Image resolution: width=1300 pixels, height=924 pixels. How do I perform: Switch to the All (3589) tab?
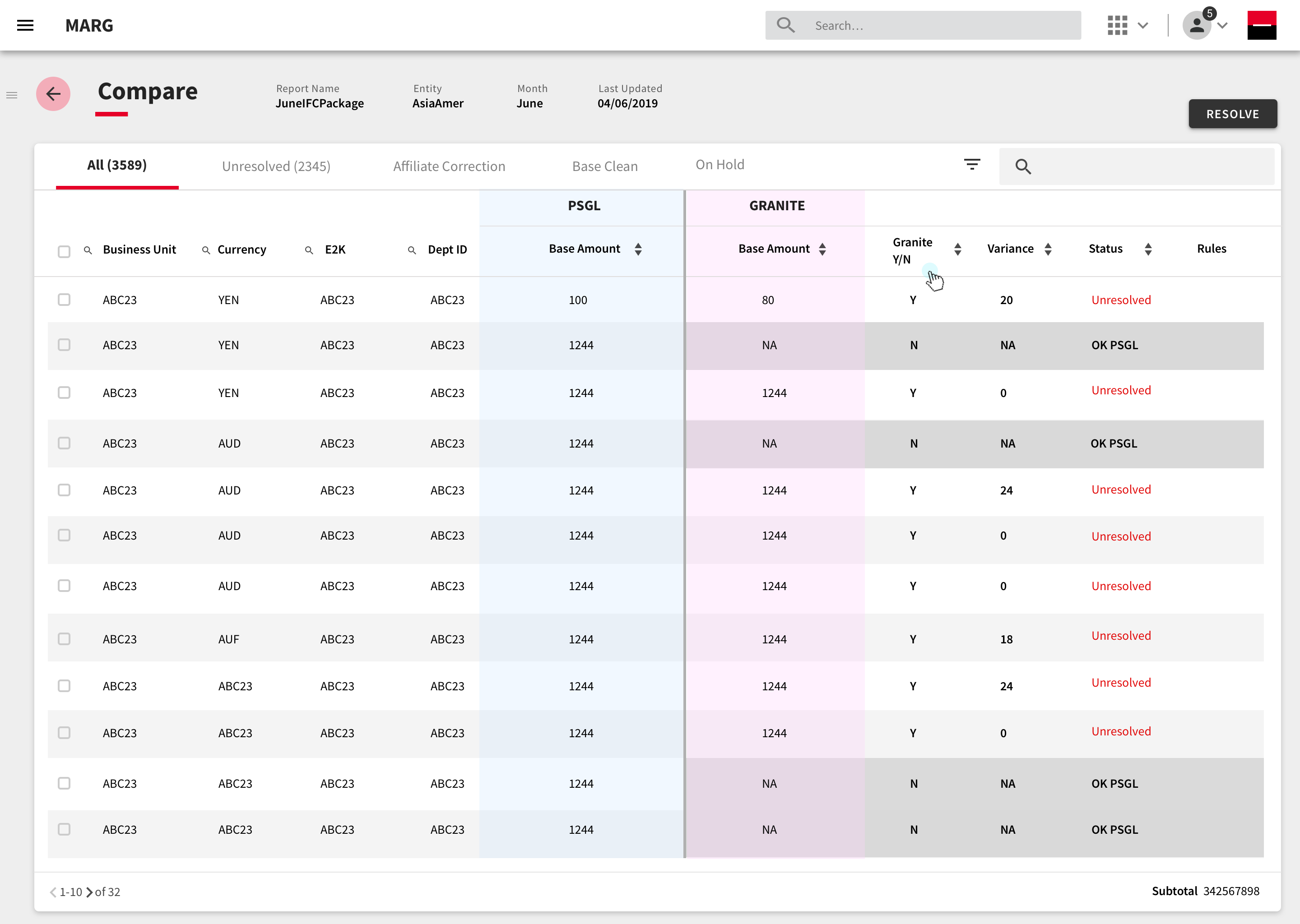pos(116,165)
